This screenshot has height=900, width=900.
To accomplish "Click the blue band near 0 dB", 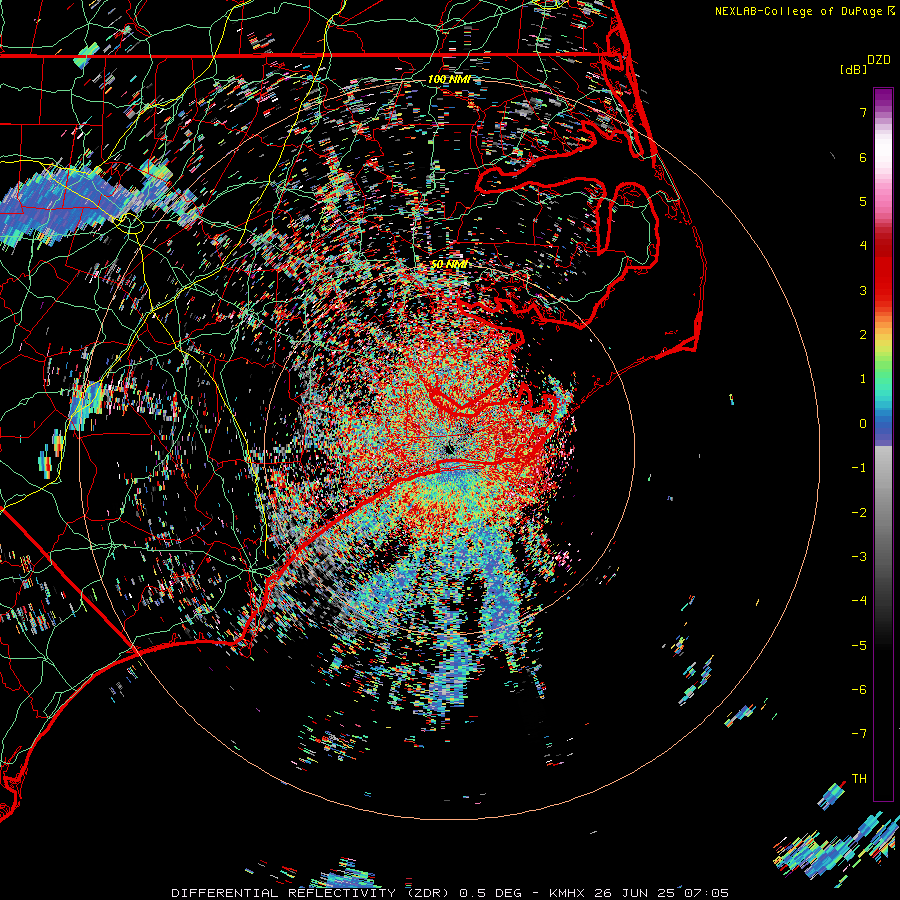I will tap(883, 428).
